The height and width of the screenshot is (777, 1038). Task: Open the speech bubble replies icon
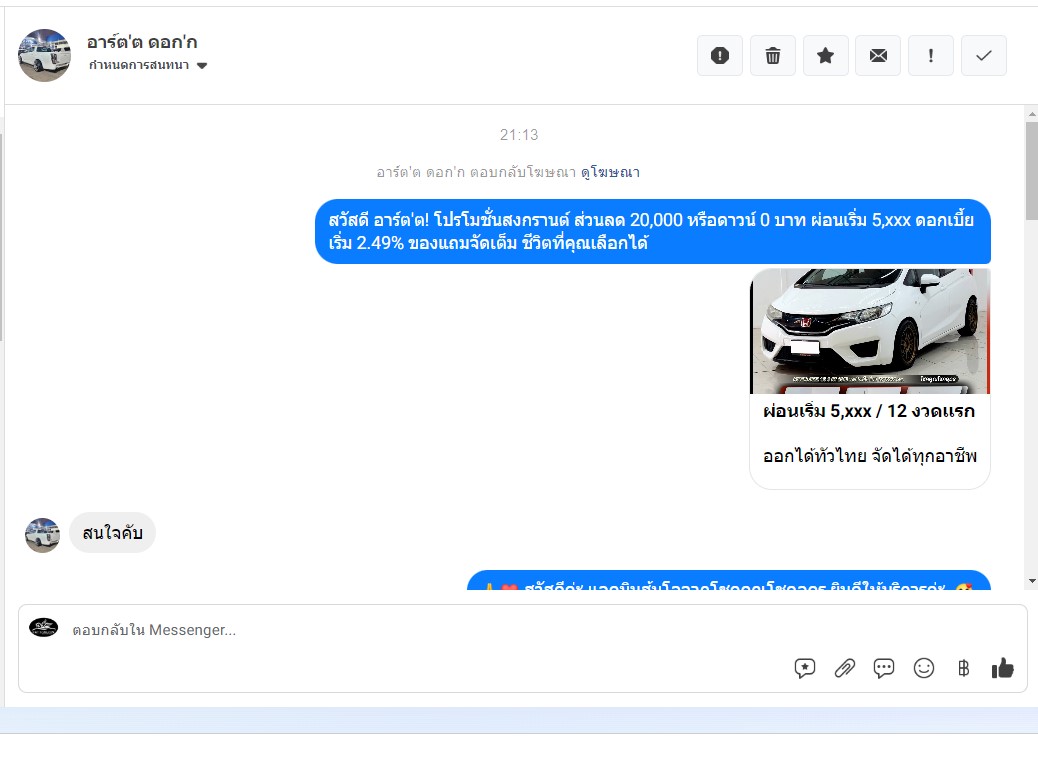point(884,668)
